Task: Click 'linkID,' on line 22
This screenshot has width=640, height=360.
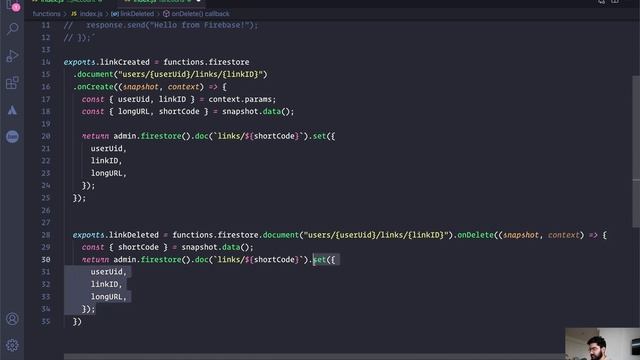Action: (x=107, y=161)
